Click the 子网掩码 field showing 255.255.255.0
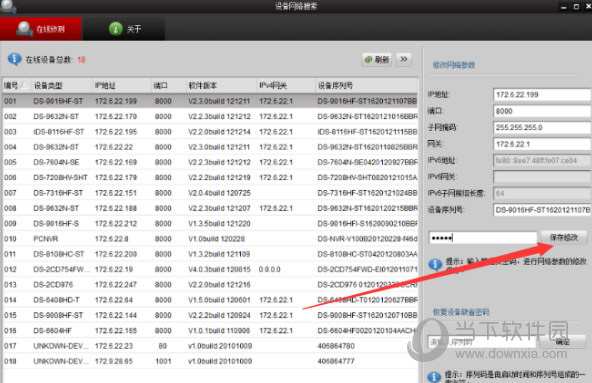Screen dimensions: 592x383 click(x=542, y=128)
